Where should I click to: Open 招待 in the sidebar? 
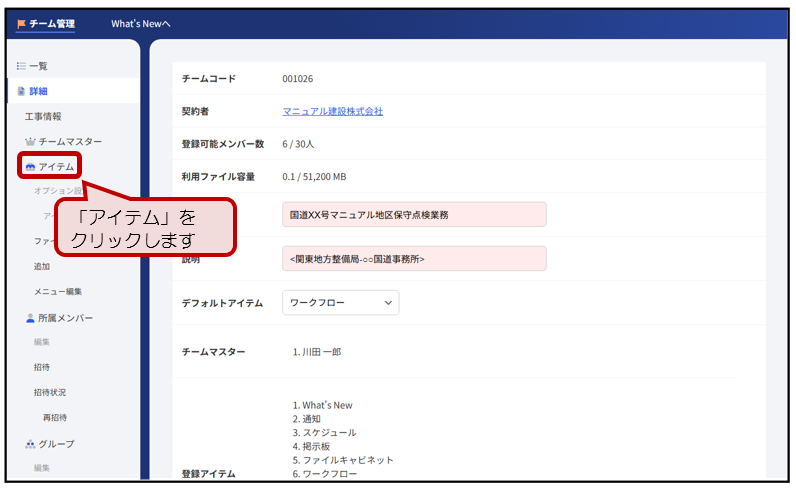pyautogui.click(x=42, y=367)
